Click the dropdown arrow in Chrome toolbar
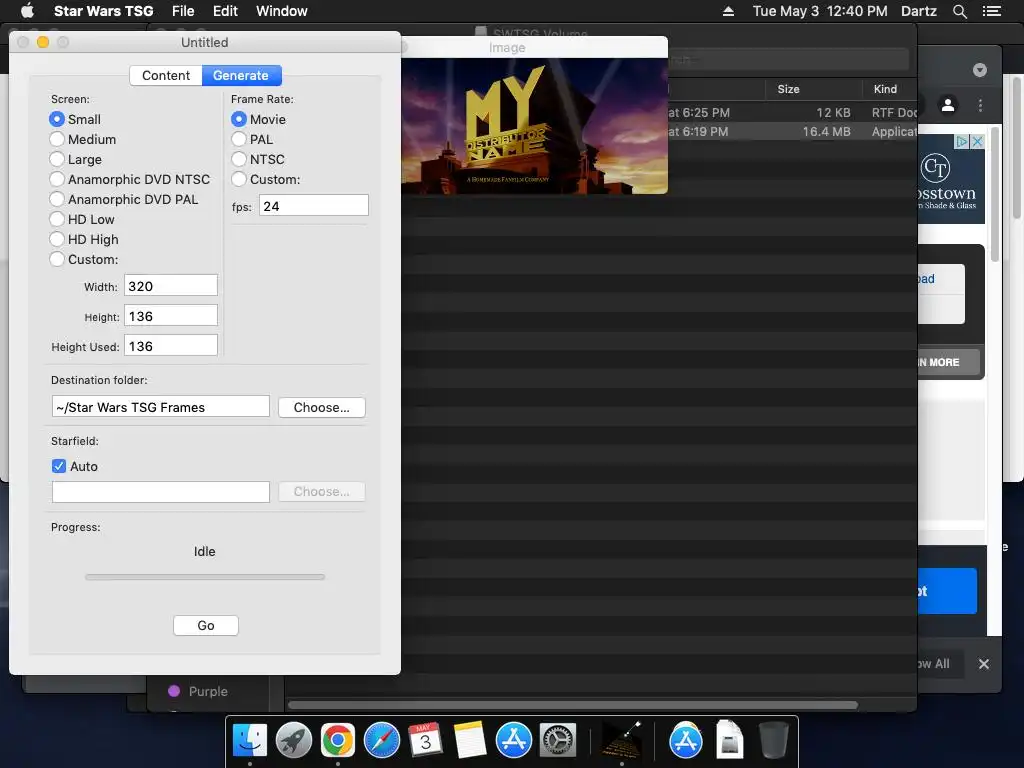This screenshot has width=1024, height=768. (980, 70)
